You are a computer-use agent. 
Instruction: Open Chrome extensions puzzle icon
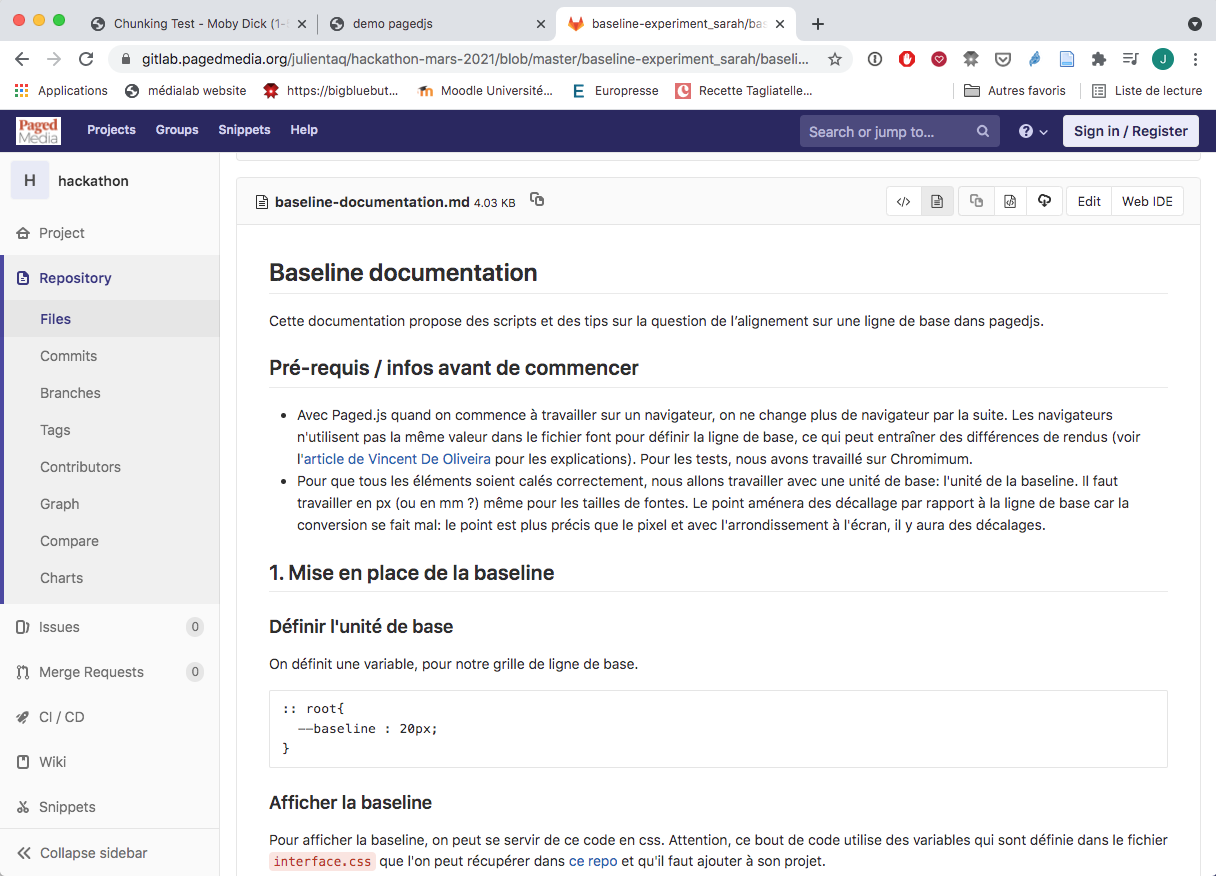point(1098,59)
